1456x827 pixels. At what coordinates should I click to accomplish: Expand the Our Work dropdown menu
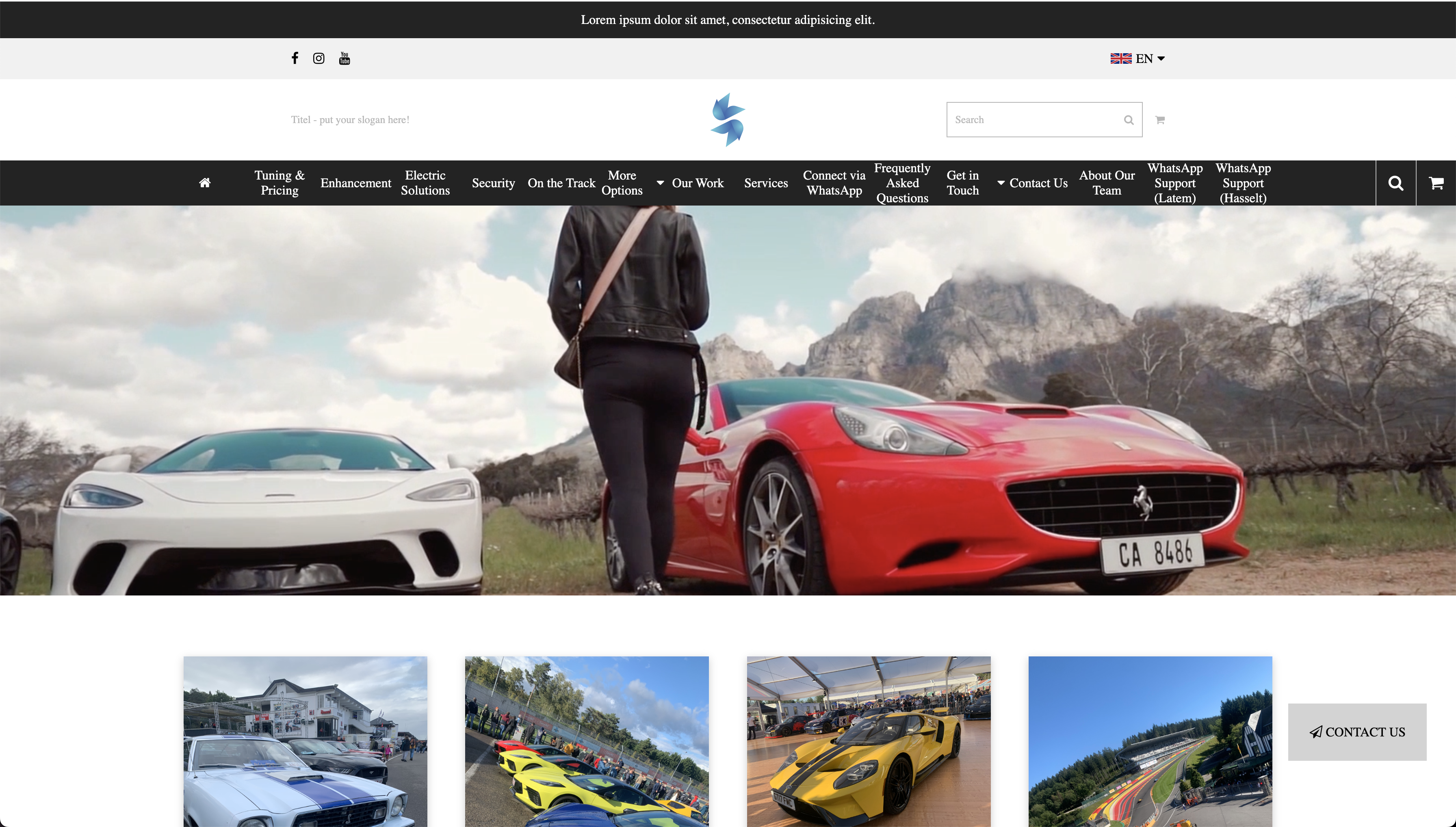691,183
